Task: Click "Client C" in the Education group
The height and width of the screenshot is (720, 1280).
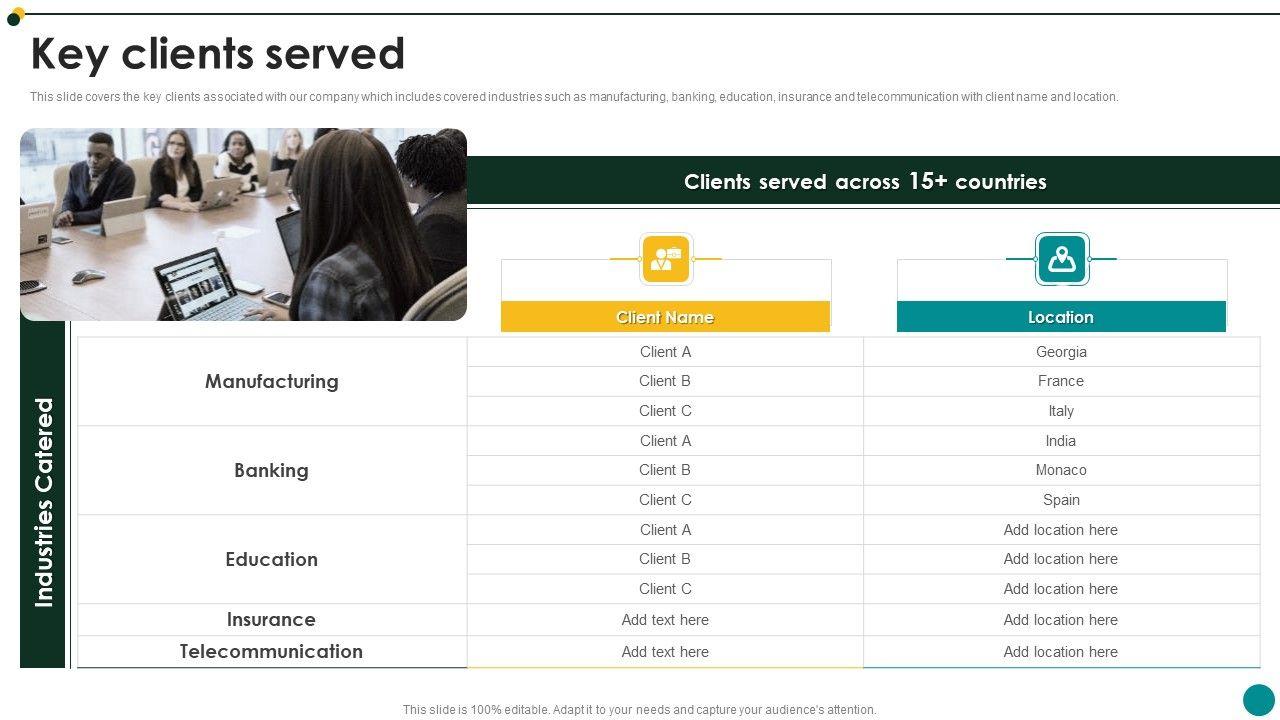Action: point(665,589)
